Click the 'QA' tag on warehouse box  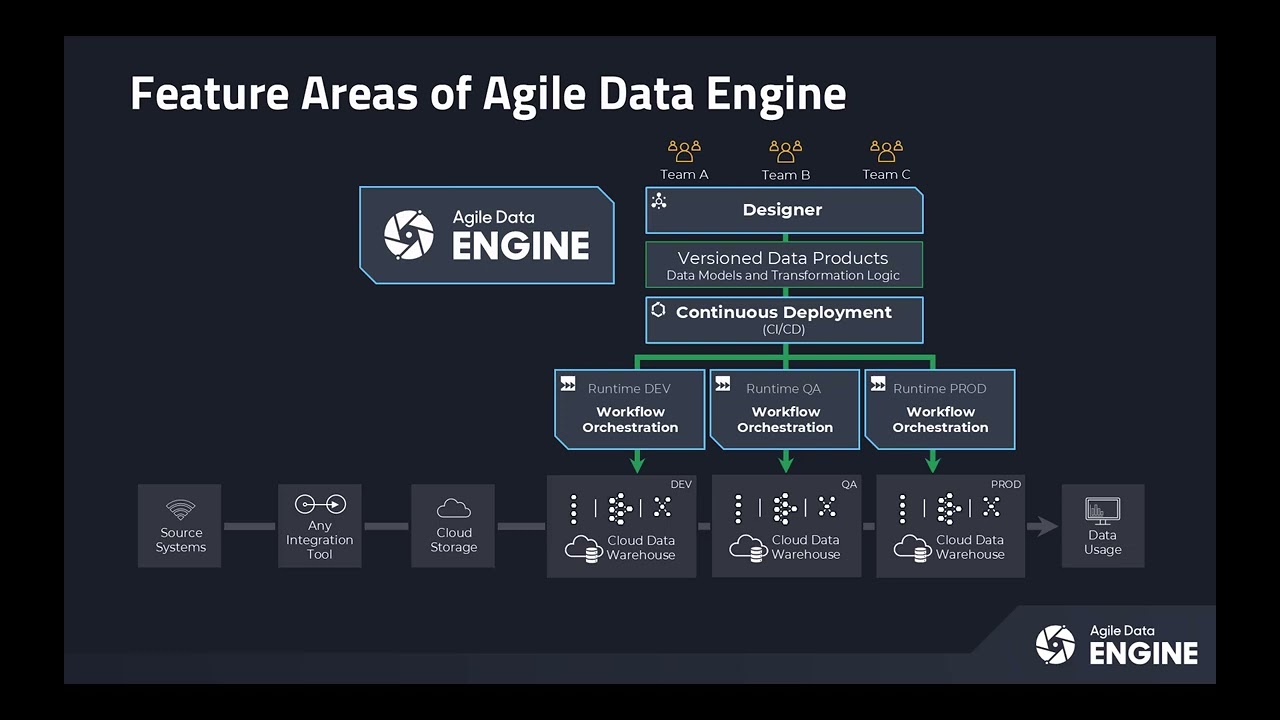click(849, 485)
